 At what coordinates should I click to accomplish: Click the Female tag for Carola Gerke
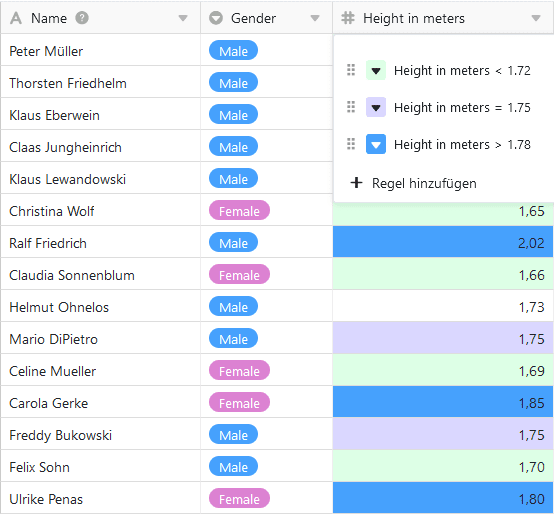coord(240,402)
